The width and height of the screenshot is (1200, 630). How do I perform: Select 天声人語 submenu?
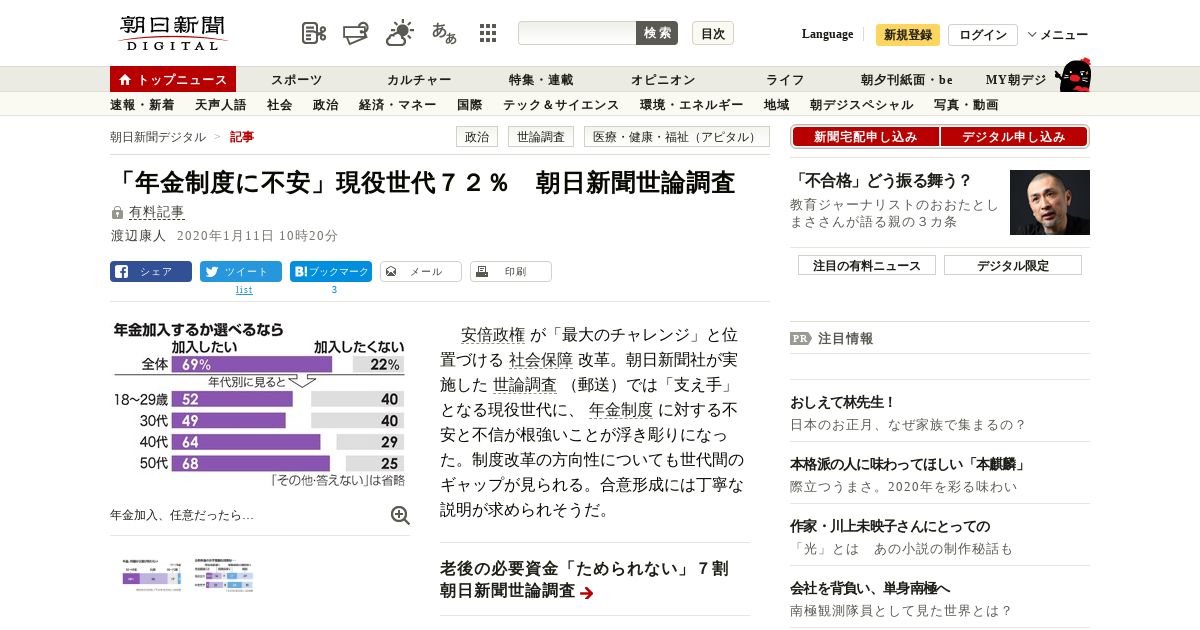point(220,104)
